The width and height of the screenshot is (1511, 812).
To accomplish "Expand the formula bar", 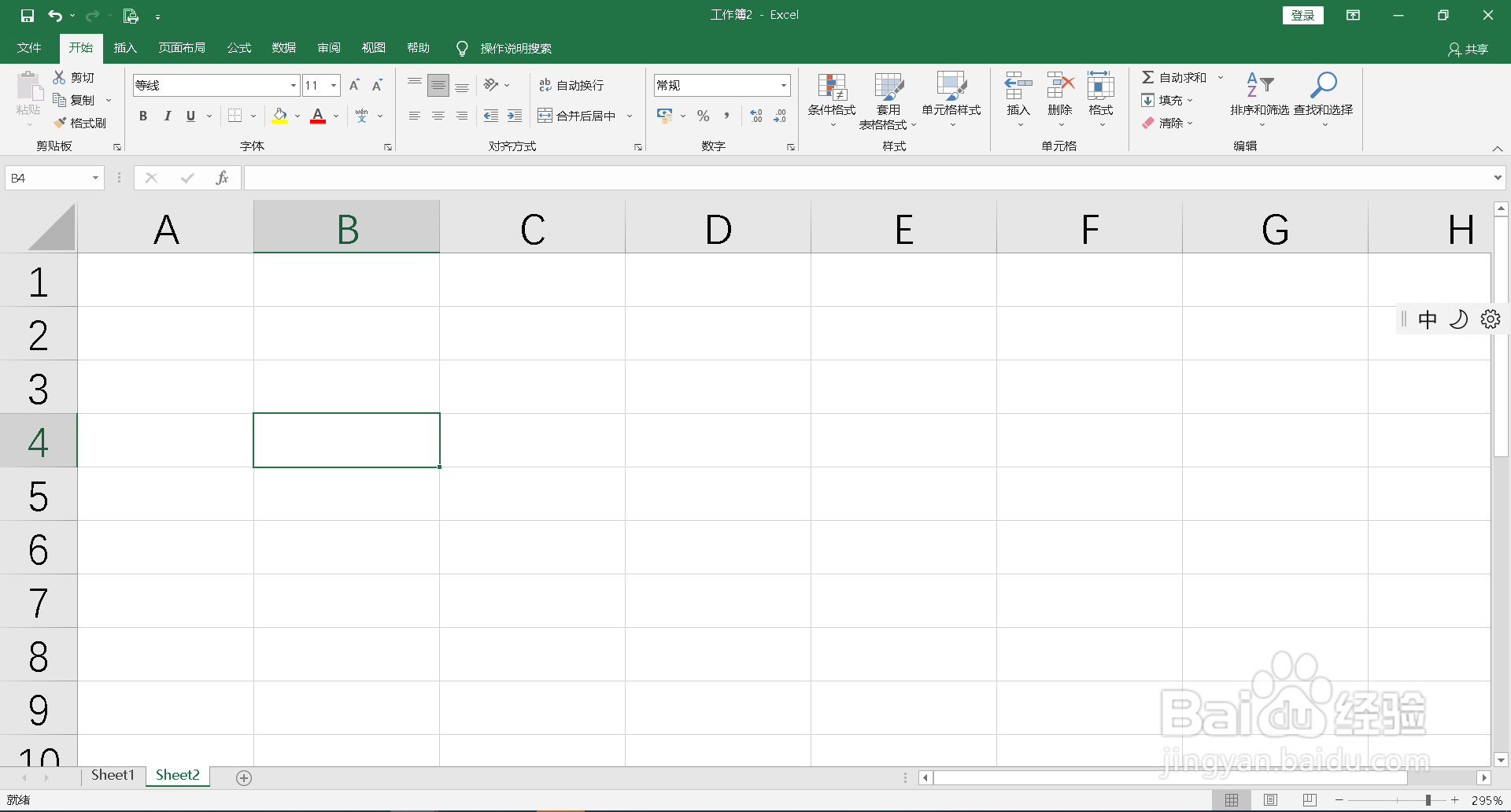I will [x=1498, y=178].
